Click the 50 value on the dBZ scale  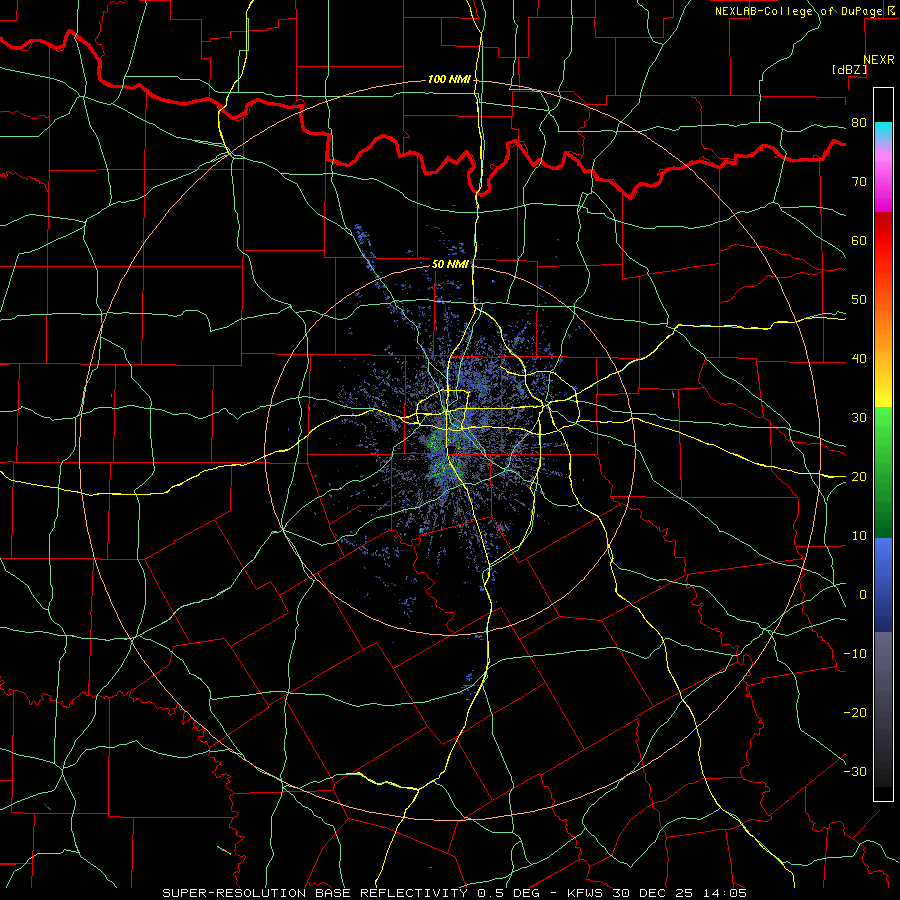(859, 300)
